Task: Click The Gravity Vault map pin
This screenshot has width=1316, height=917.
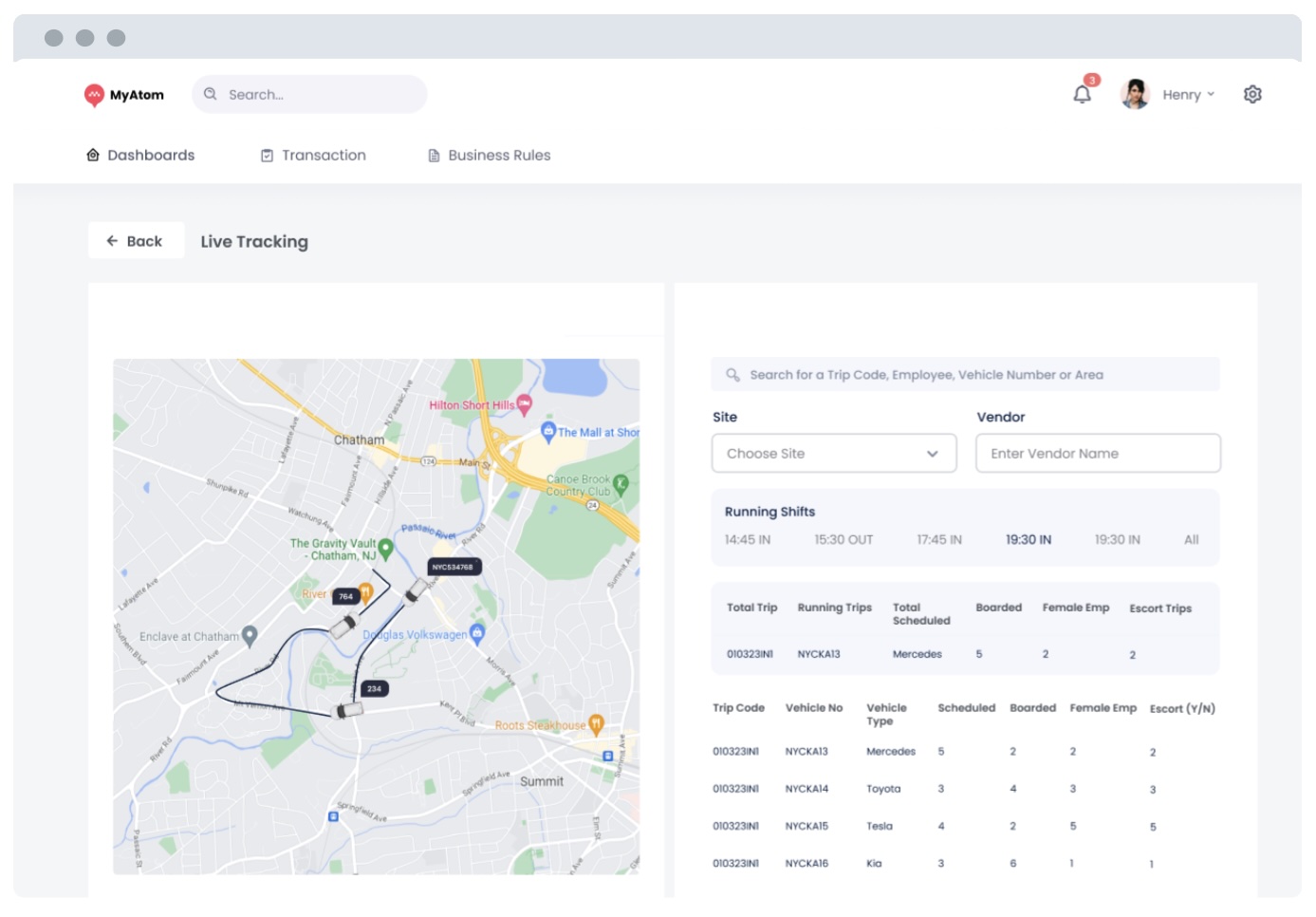Action: (385, 549)
